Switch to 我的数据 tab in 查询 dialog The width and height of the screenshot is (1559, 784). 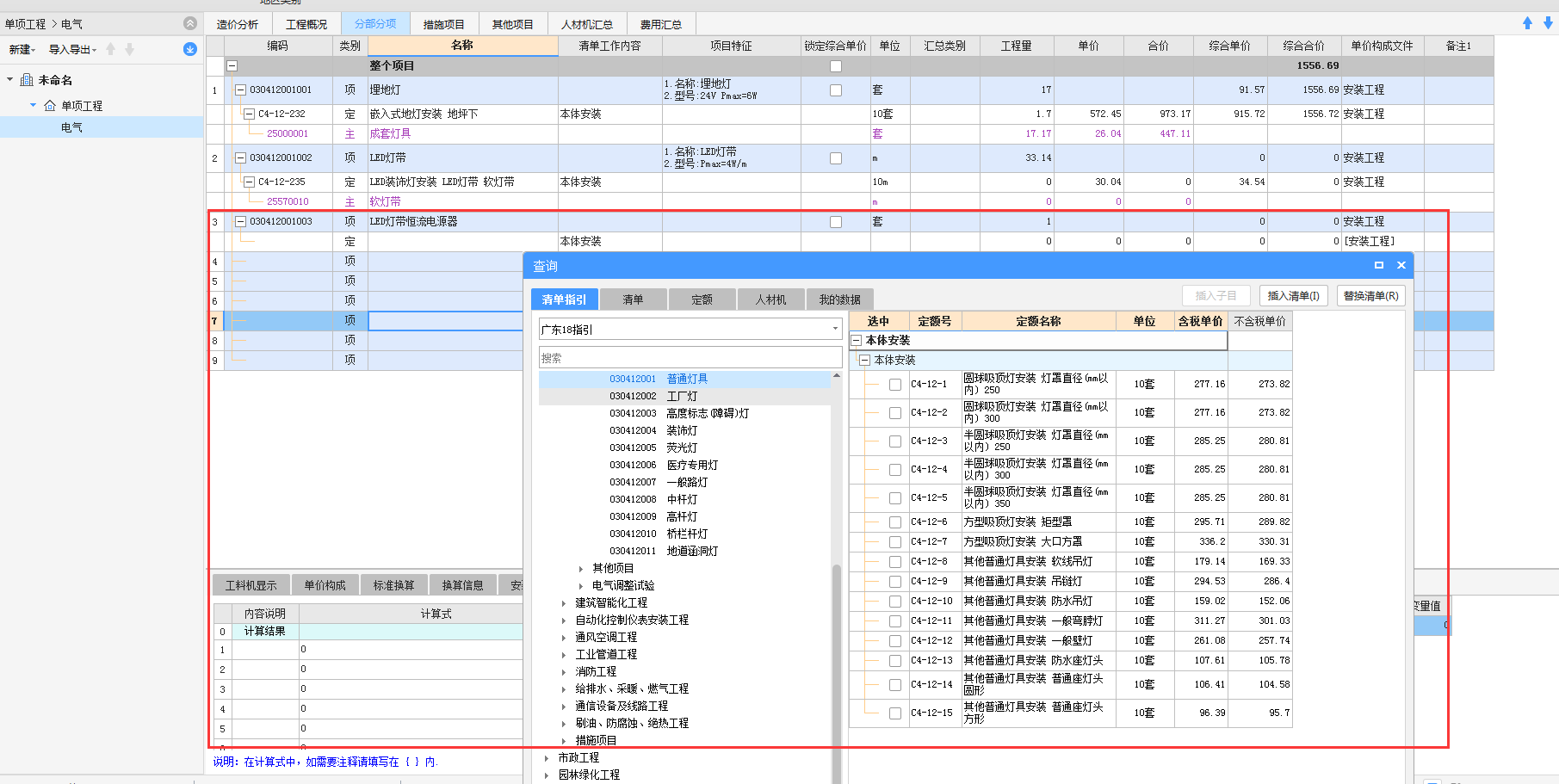pyautogui.click(x=839, y=299)
